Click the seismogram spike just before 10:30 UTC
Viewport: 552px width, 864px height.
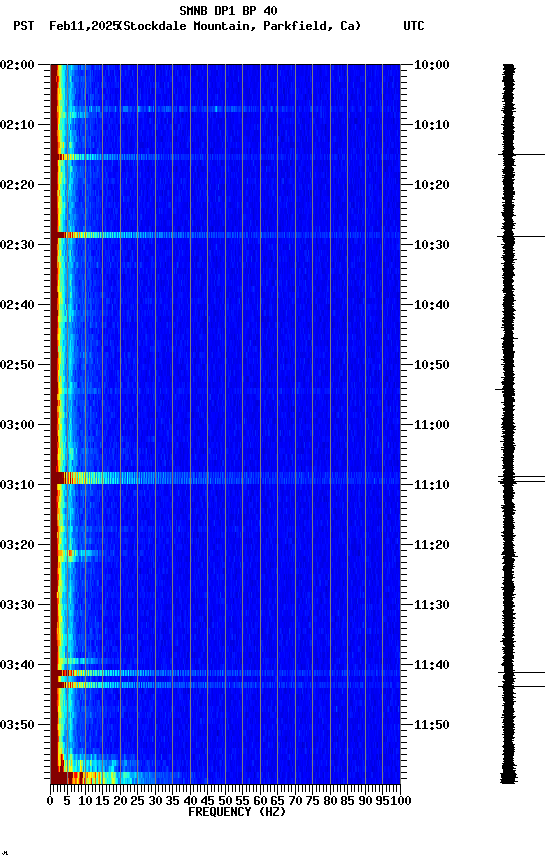521,236
